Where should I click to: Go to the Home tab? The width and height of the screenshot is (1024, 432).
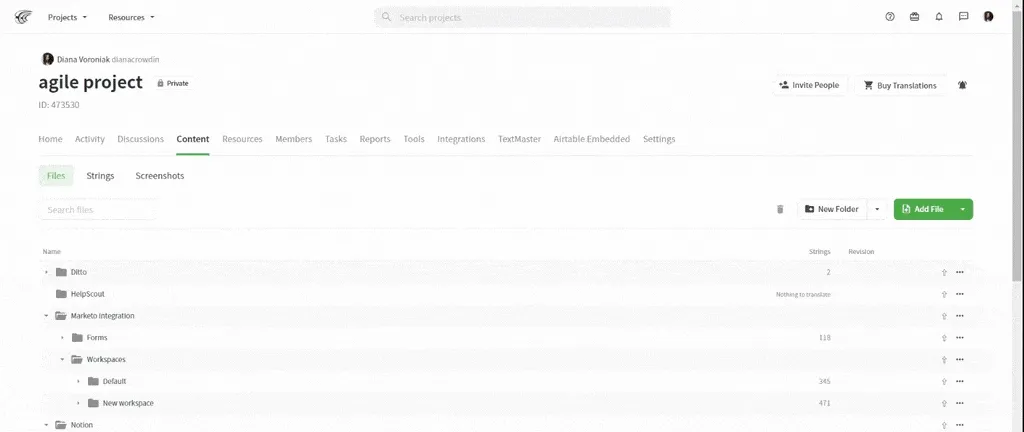click(50, 139)
